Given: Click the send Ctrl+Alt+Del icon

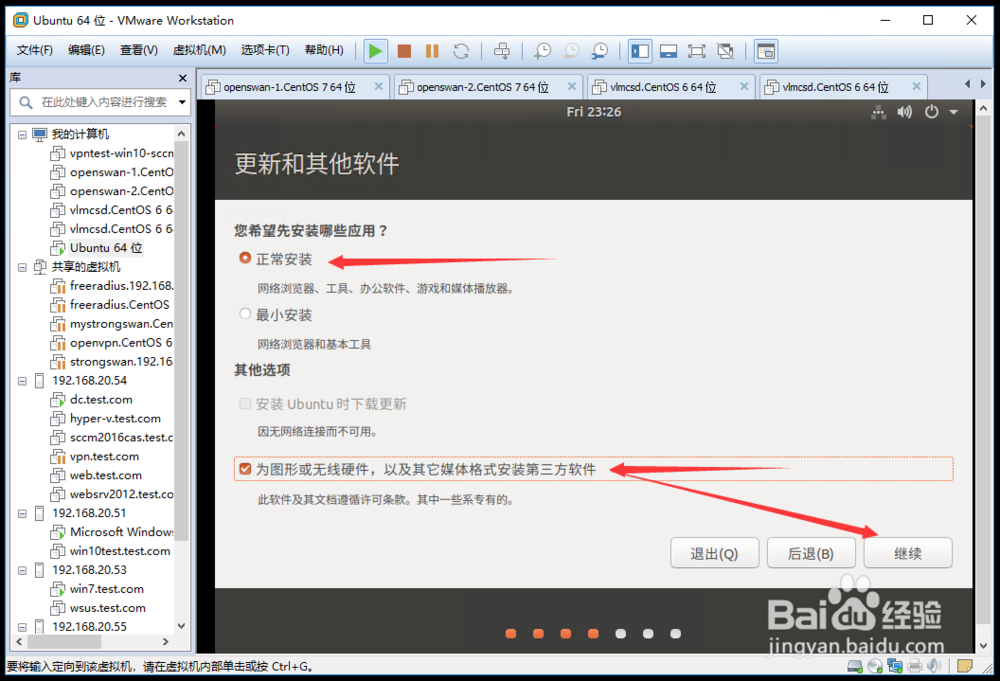Looking at the screenshot, I should pyautogui.click(x=502, y=51).
